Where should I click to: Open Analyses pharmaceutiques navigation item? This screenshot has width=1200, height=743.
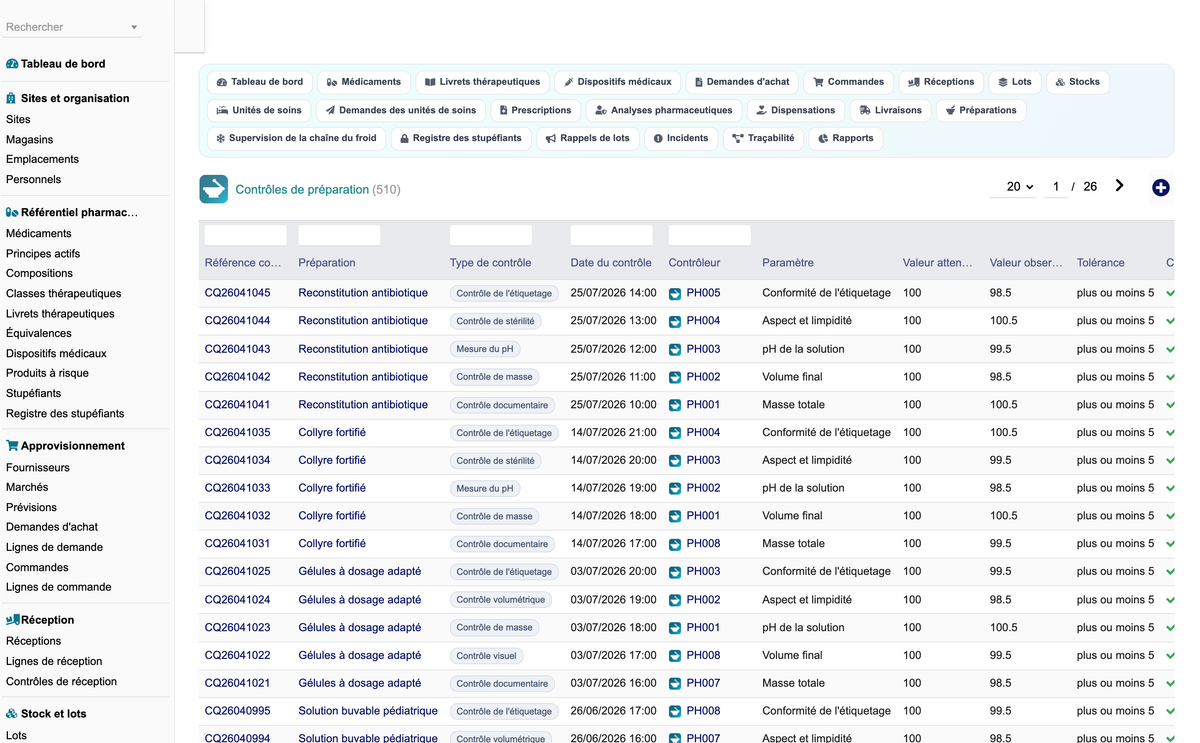click(x=663, y=110)
